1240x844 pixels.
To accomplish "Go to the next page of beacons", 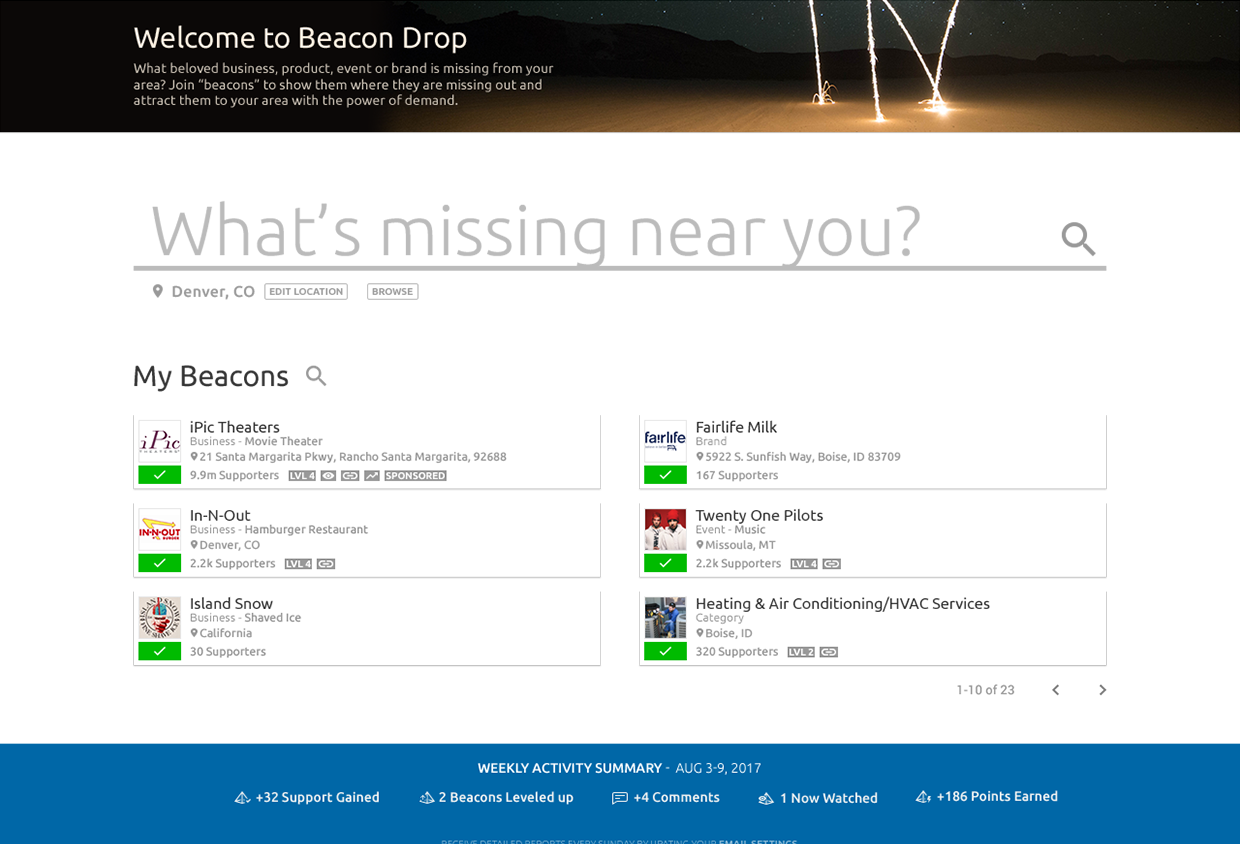I will (x=1102, y=689).
